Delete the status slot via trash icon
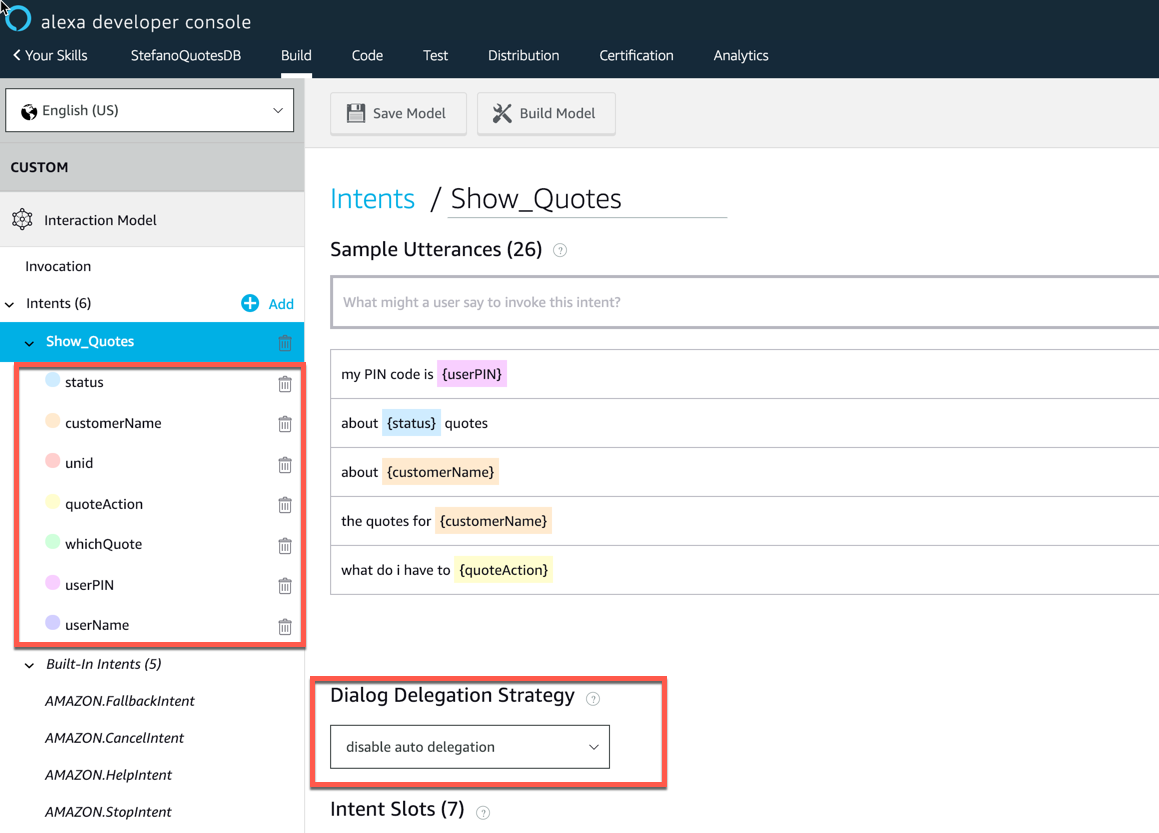This screenshot has height=833, width=1159. pos(285,384)
